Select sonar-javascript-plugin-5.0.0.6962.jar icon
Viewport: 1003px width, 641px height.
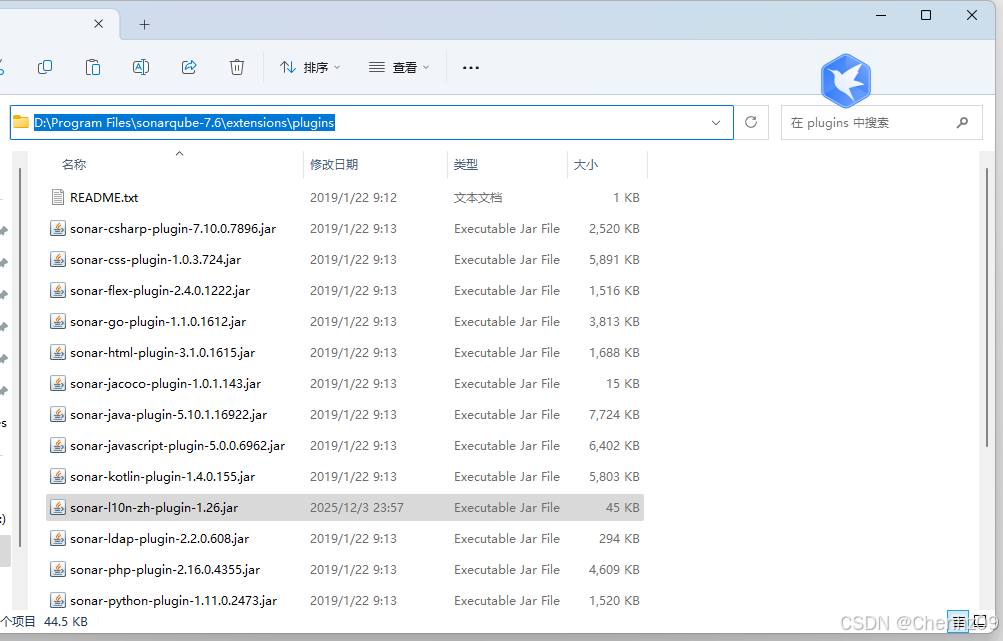click(58, 446)
